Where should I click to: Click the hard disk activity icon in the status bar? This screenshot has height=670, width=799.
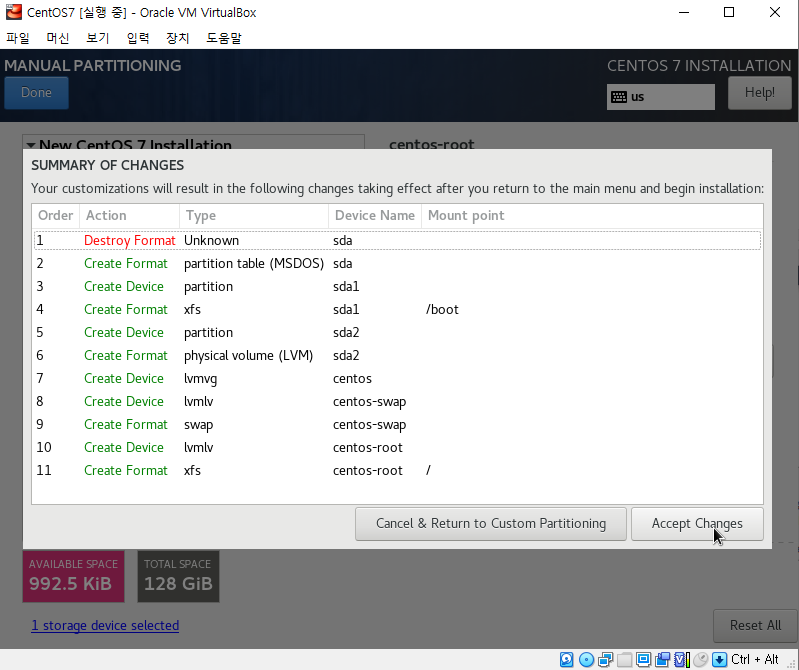click(567, 660)
